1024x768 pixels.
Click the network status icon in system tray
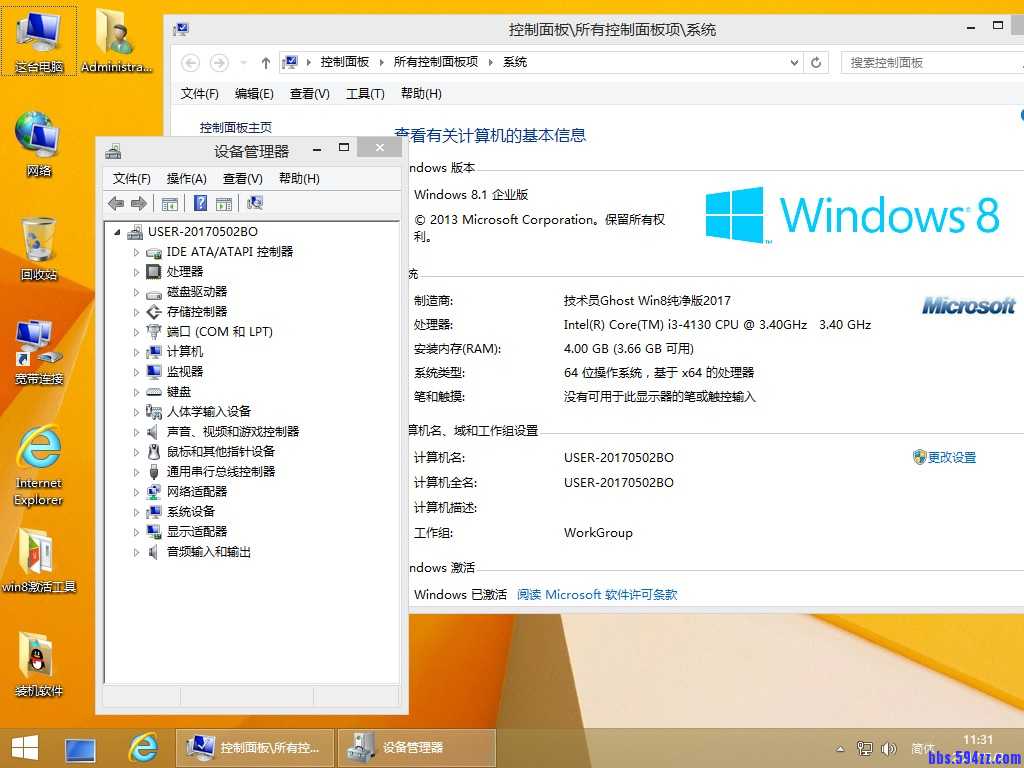coord(864,748)
